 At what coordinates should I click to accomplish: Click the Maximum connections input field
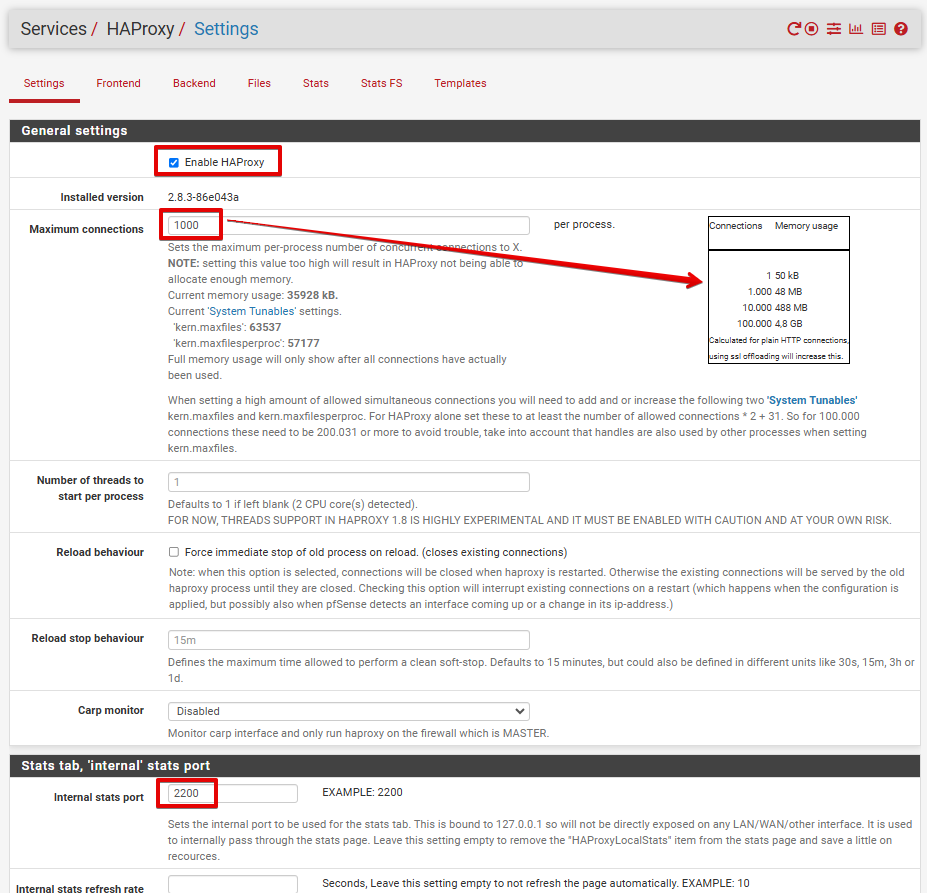(x=348, y=226)
